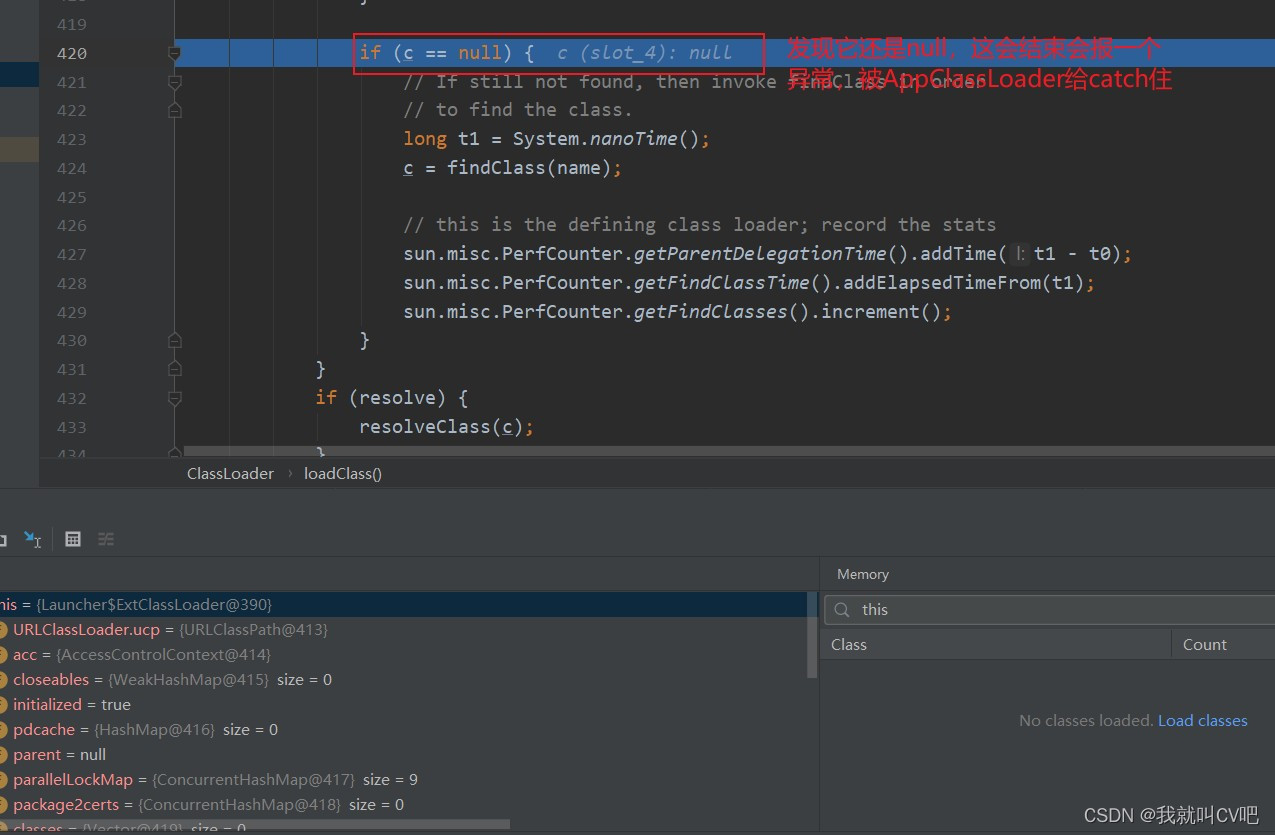The width and height of the screenshot is (1275, 835).
Task: Select the acc AccessControlContext@414 row
Action: coord(403,655)
